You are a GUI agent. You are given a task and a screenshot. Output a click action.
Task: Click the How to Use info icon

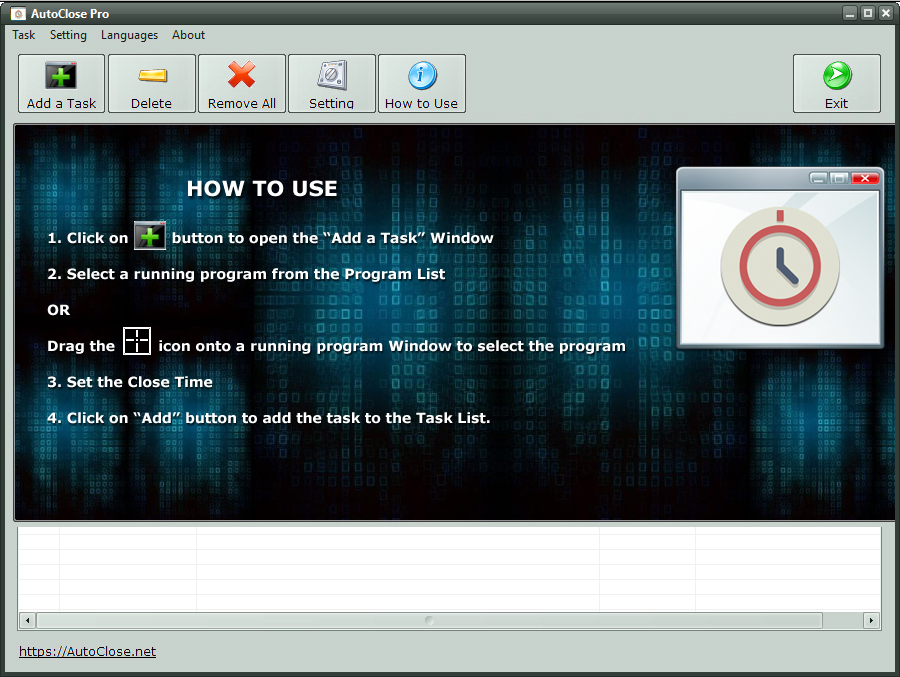point(421,76)
